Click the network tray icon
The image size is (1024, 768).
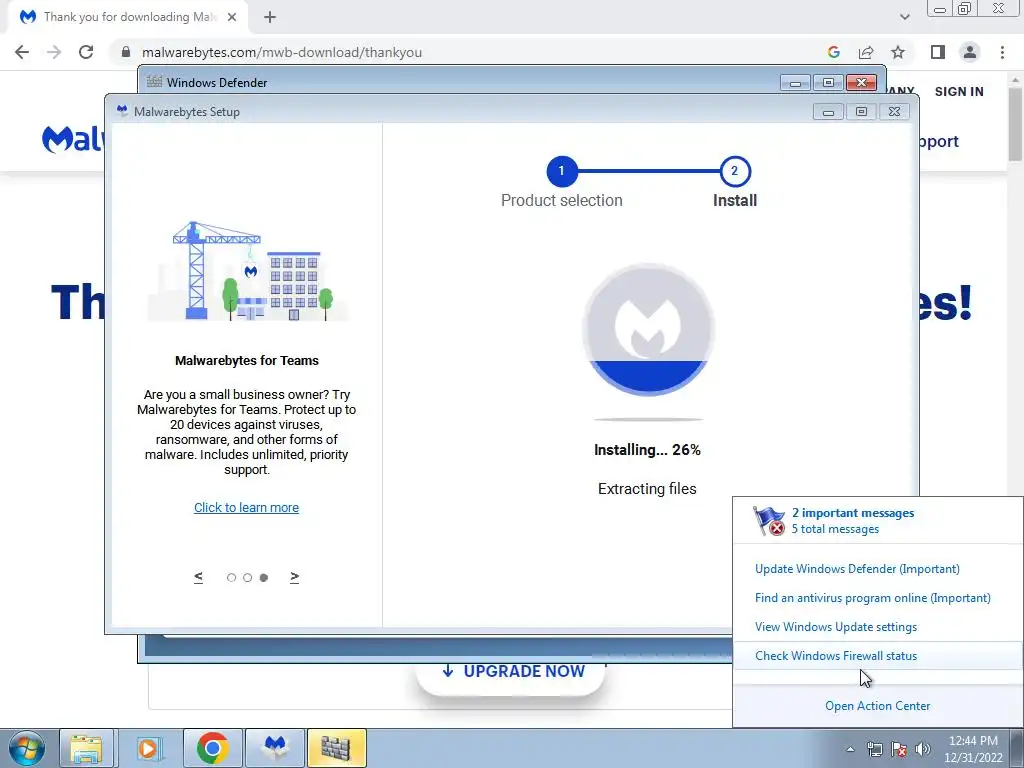[874, 749]
